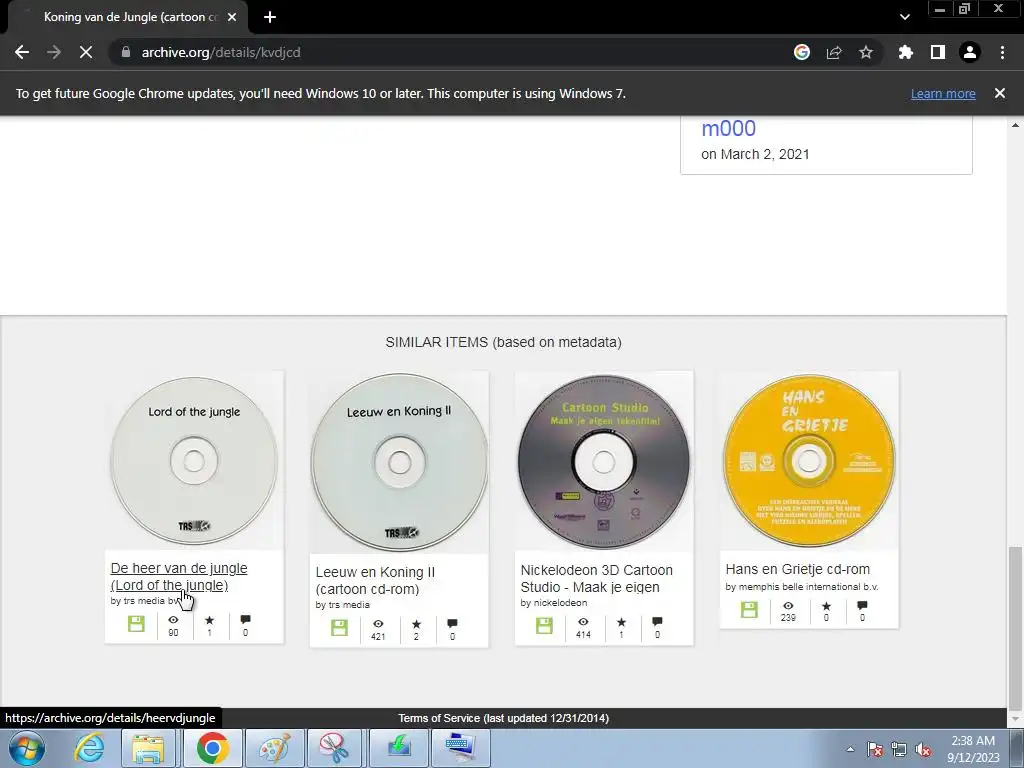Click reviews bubble on Nickelodeon card

(x=657, y=621)
